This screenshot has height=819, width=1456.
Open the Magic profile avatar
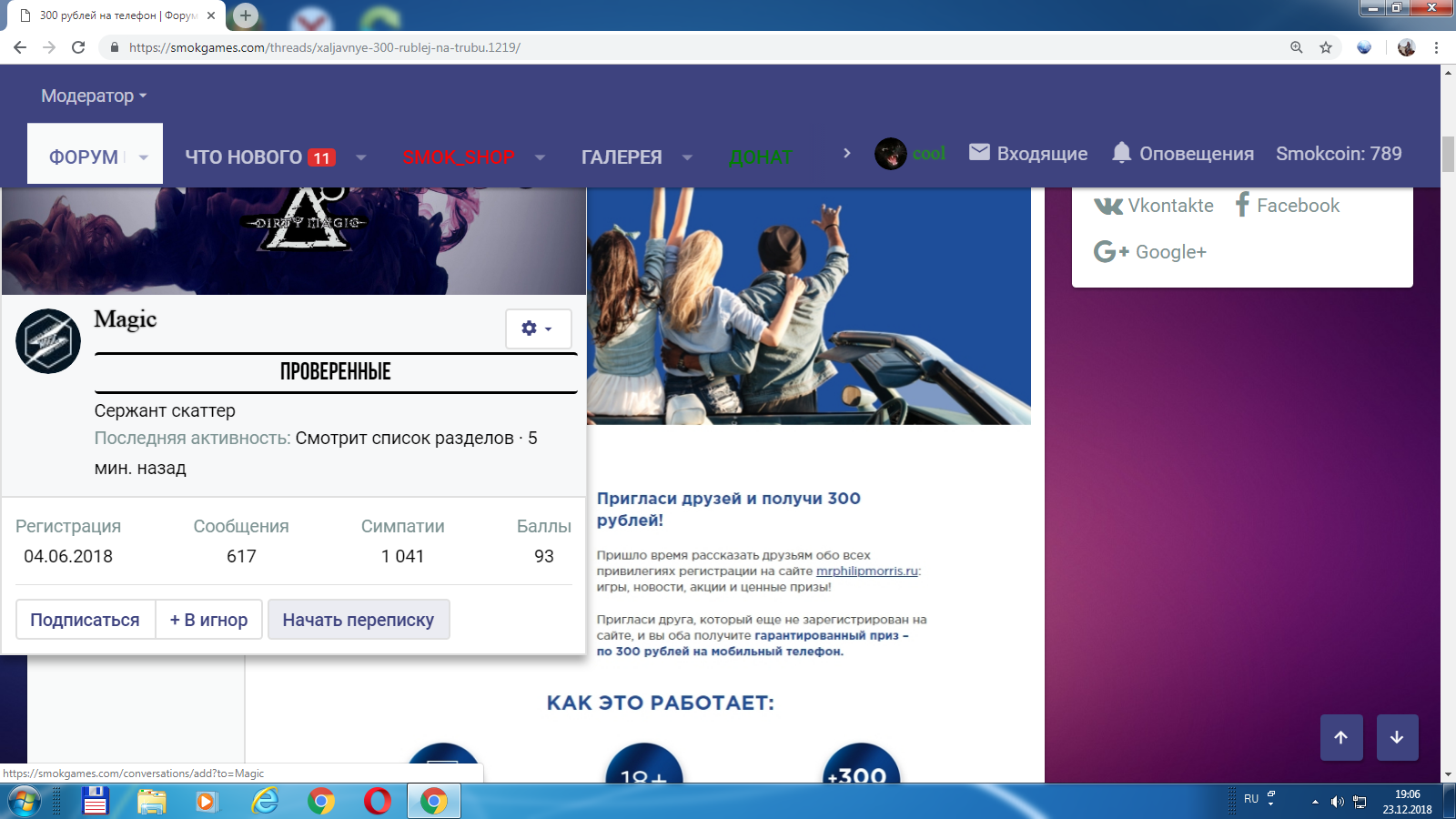[x=48, y=341]
